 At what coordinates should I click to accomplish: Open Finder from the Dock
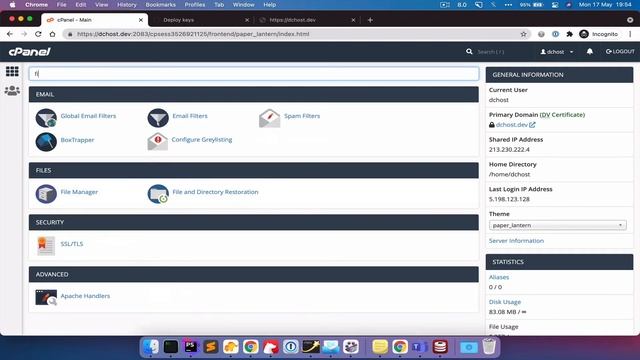pos(151,347)
